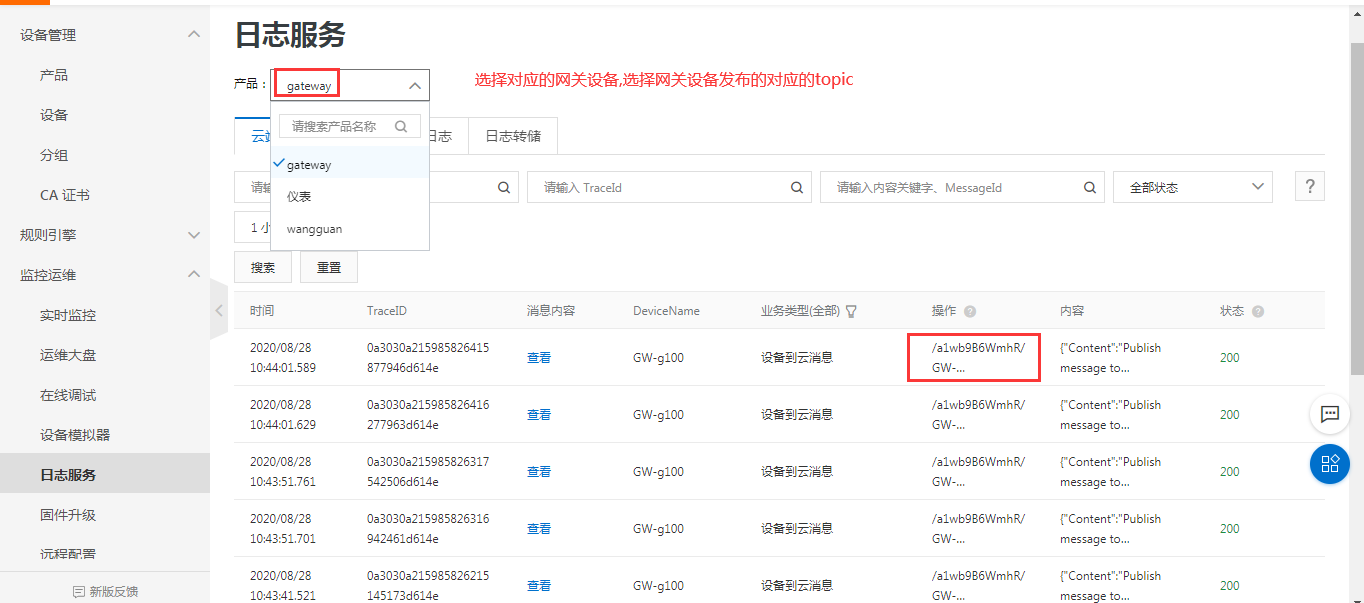Choose 仪表 from product dropdown list

(299, 197)
